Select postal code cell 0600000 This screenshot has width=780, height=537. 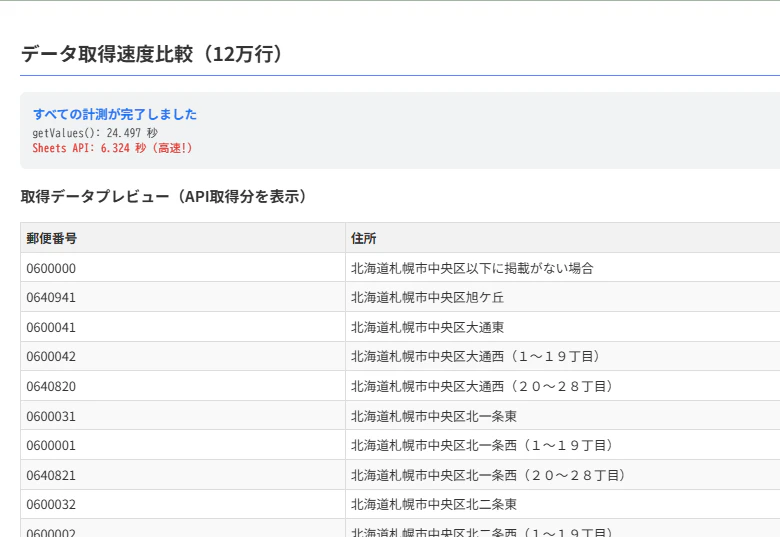pyautogui.click(x=183, y=268)
